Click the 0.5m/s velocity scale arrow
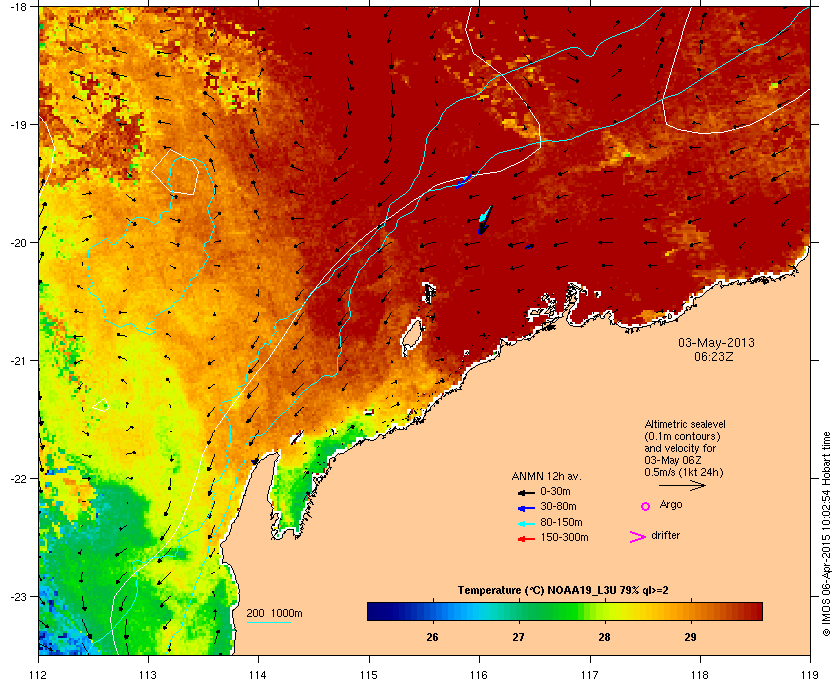The height and width of the screenshot is (680, 840). [682, 485]
